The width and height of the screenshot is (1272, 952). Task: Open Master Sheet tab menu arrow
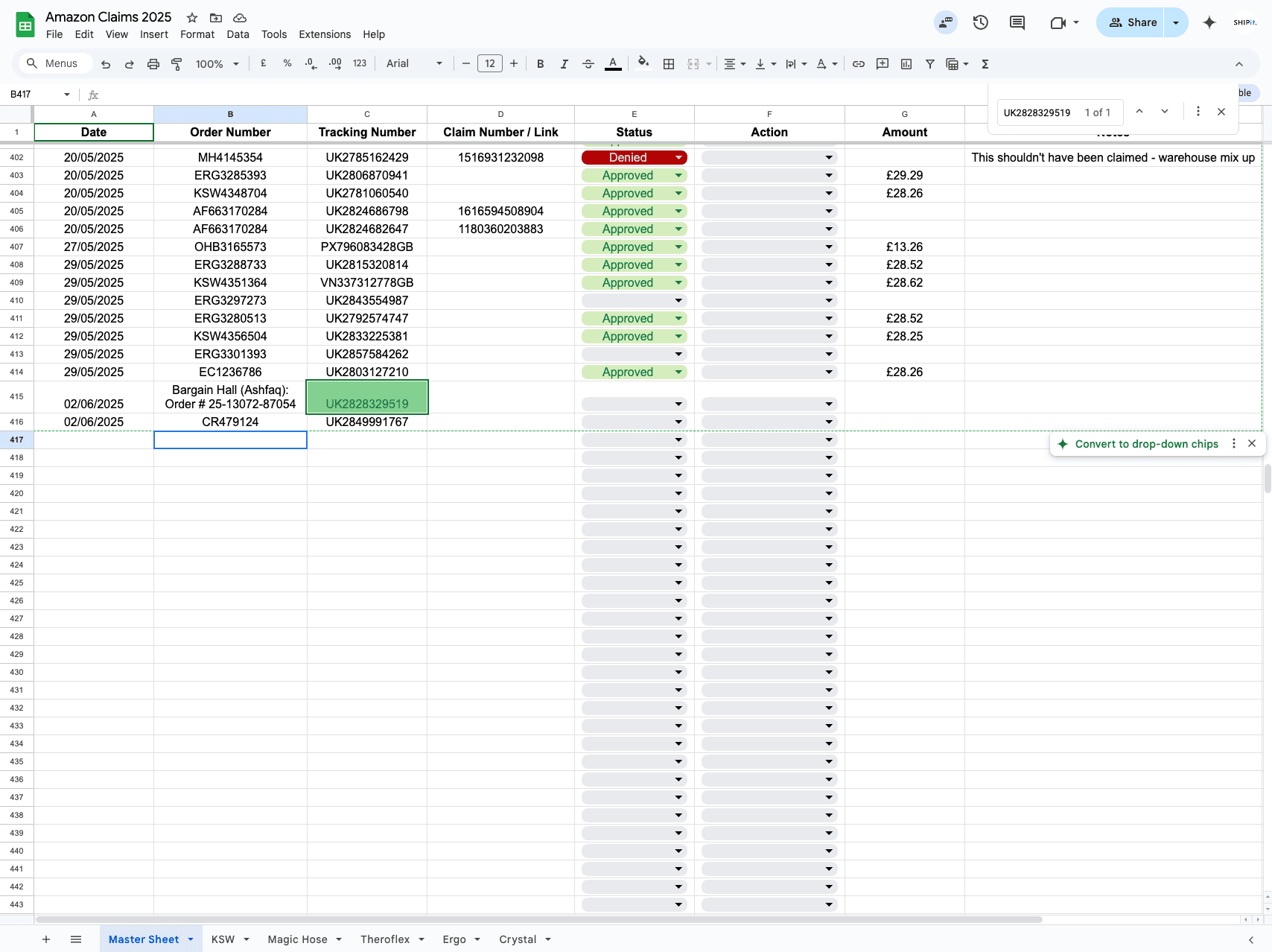[x=191, y=939]
